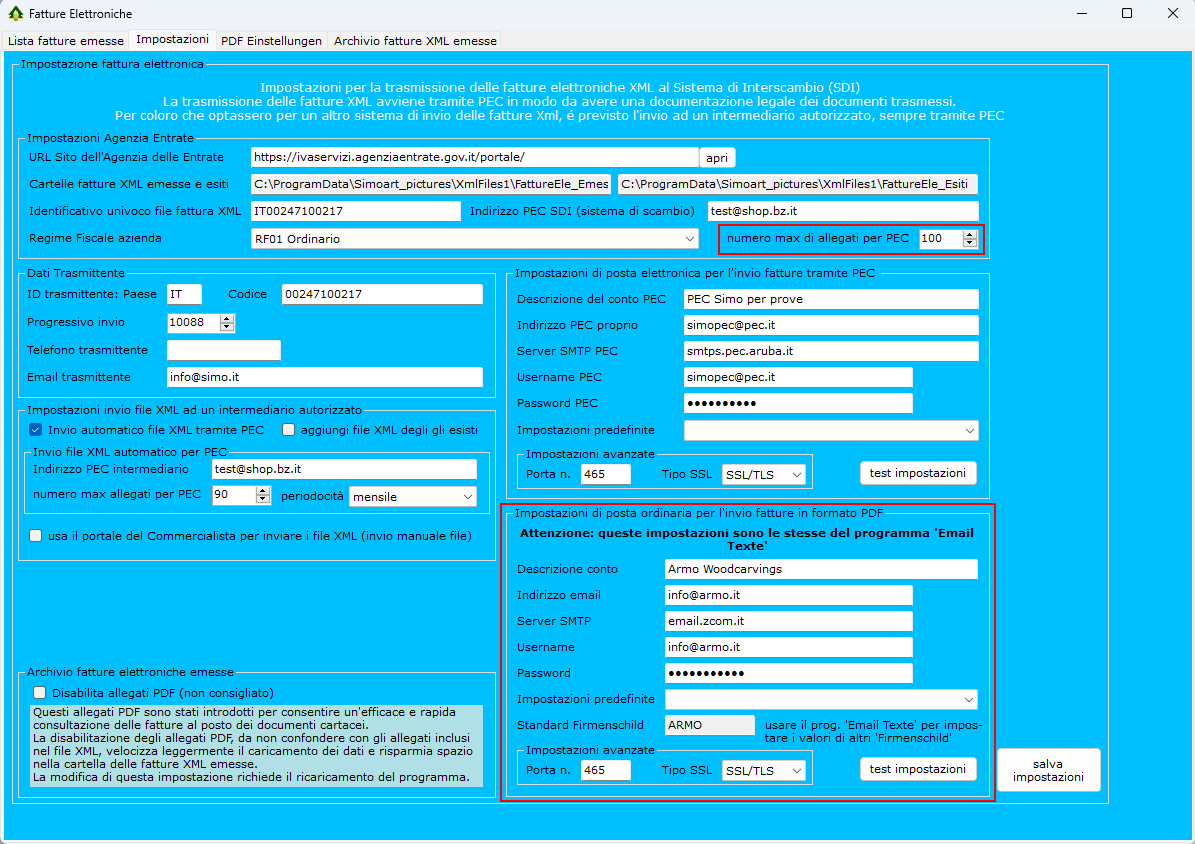Maximize the Fatture Elettroniche window
Screen dimensions: 1195x844
pyautogui.click(x=1127, y=13)
